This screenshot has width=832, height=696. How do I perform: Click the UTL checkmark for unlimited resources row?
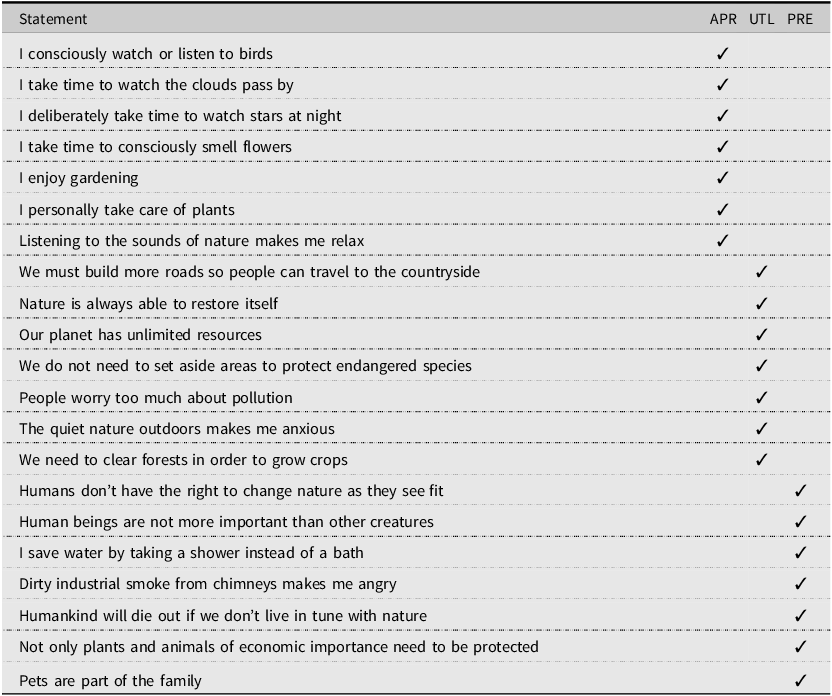click(761, 335)
